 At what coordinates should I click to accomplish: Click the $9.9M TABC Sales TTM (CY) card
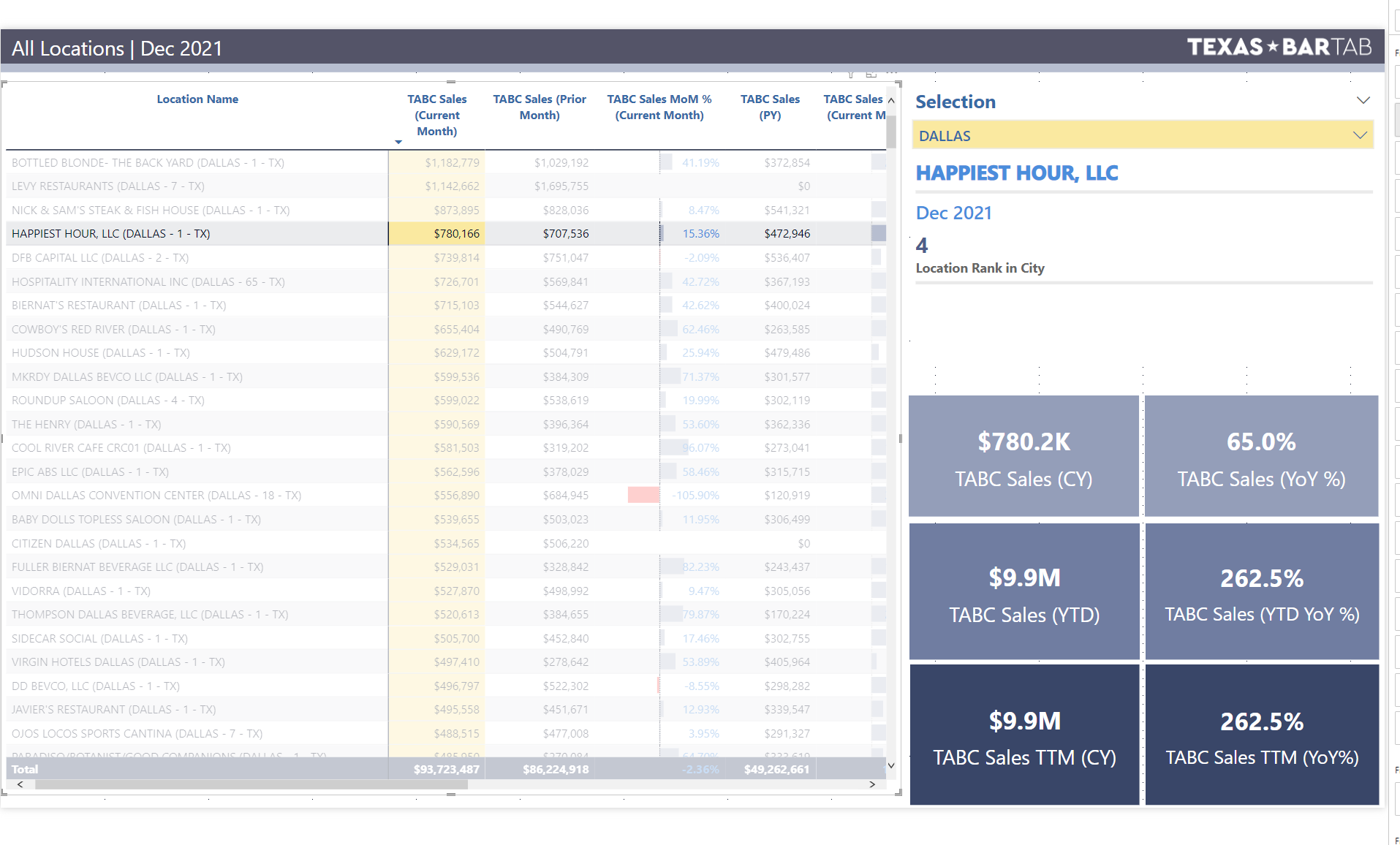click(x=1023, y=735)
